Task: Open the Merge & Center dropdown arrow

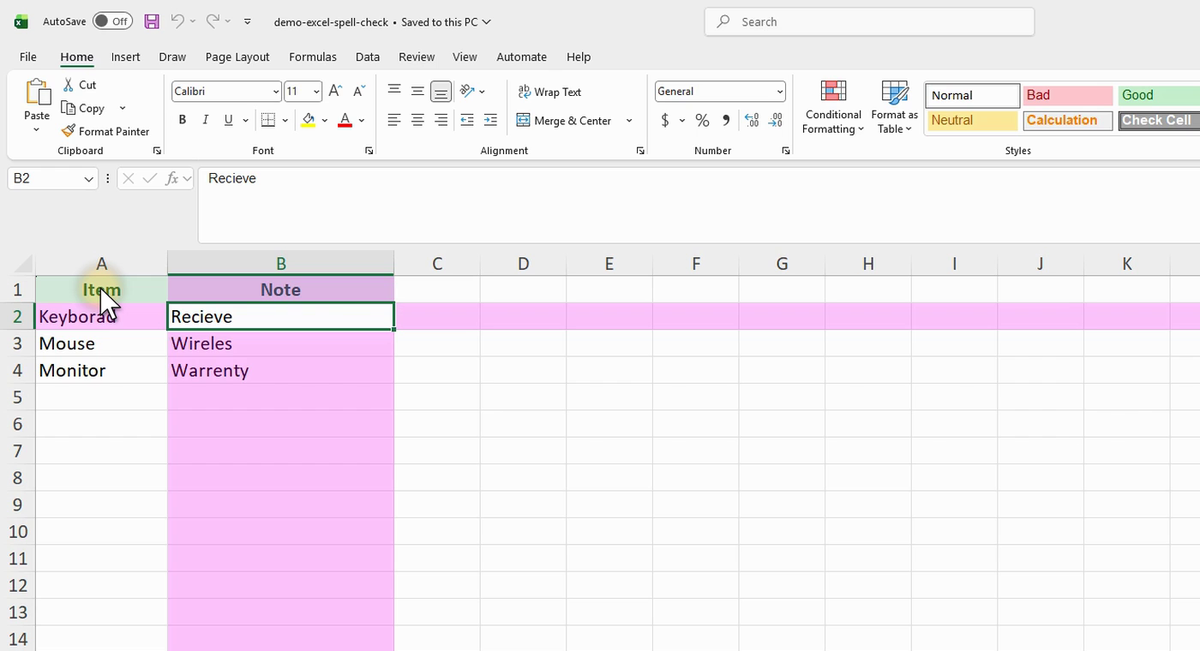Action: (629, 120)
